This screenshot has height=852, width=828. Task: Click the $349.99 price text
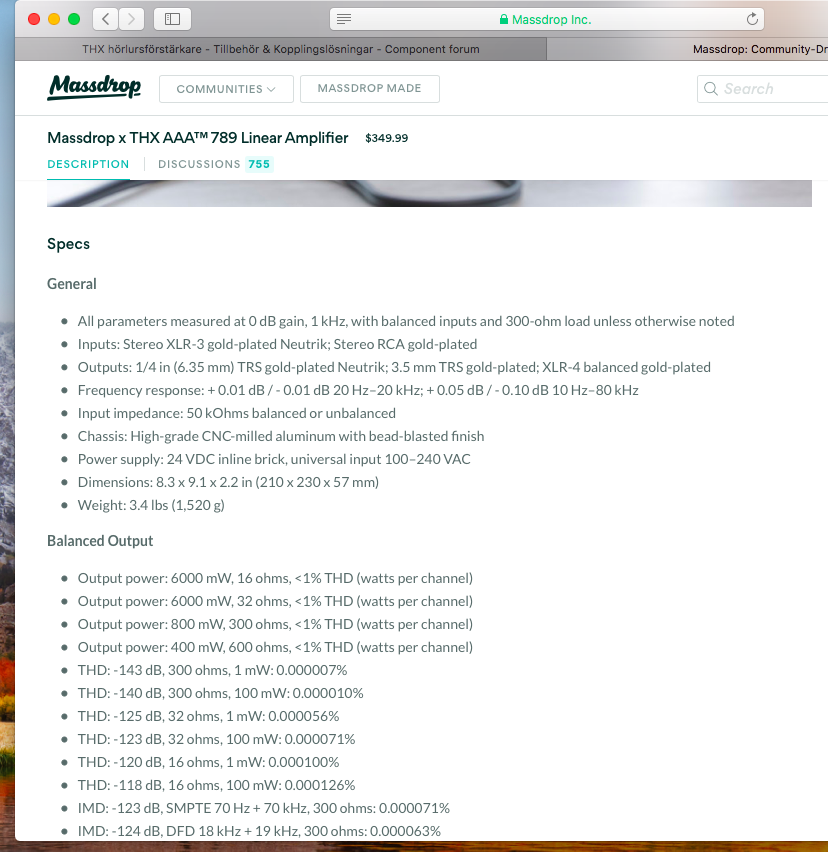pyautogui.click(x=386, y=138)
